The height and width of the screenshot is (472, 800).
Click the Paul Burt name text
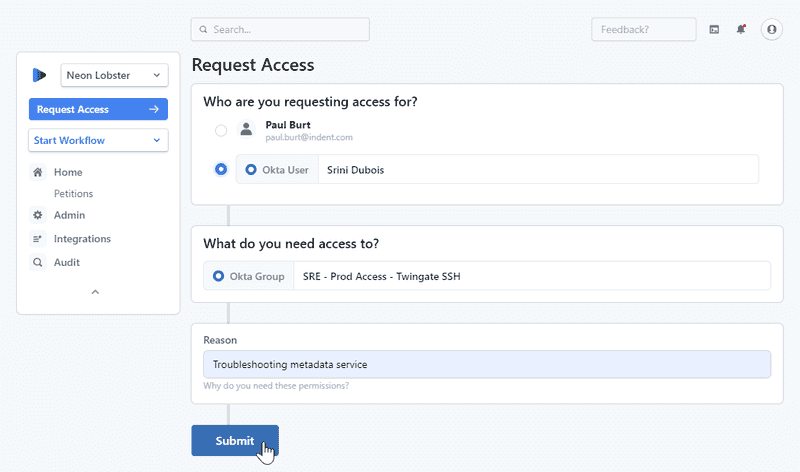coord(288,125)
